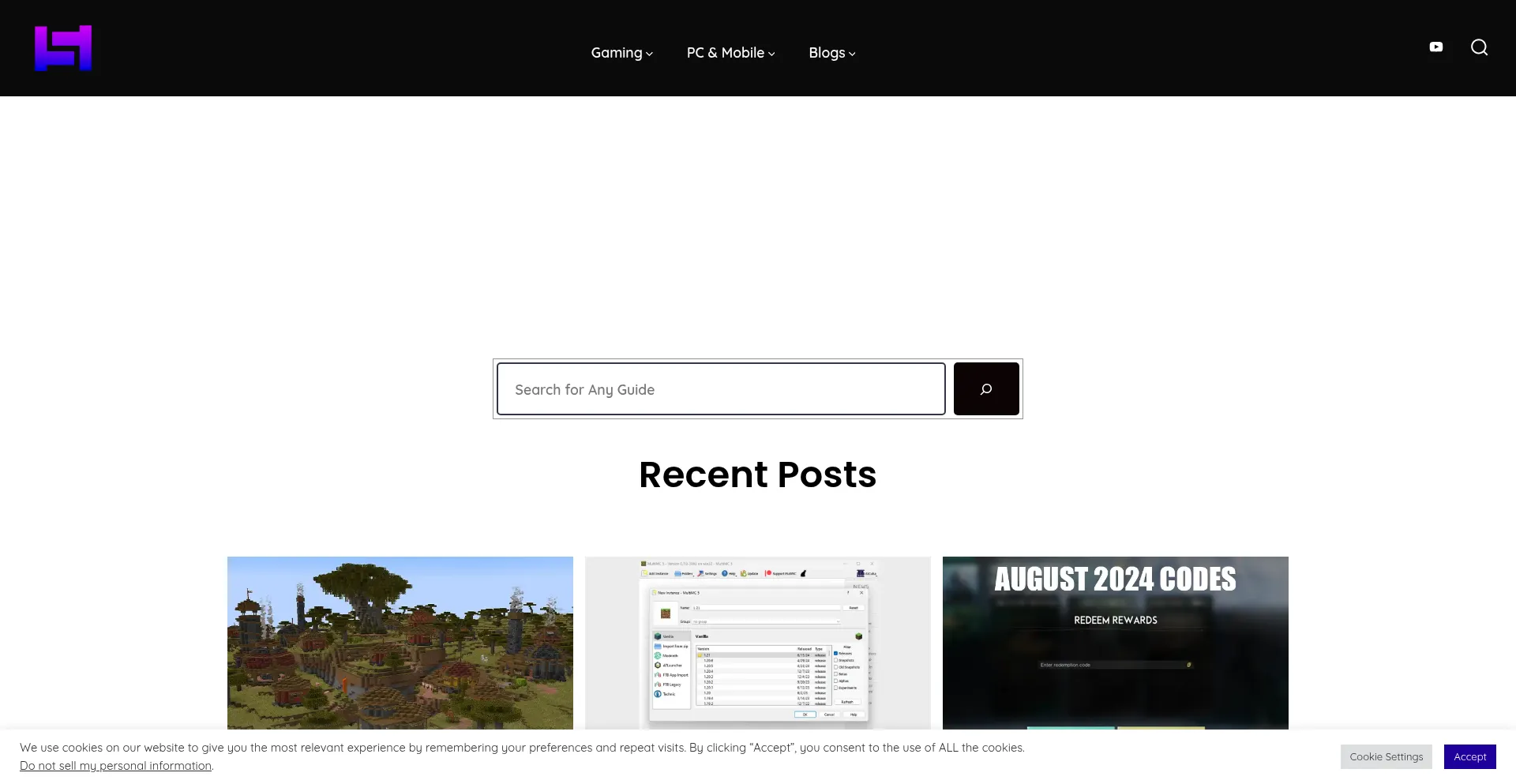Open the Gaming menu
1516x784 pixels.
click(x=616, y=53)
